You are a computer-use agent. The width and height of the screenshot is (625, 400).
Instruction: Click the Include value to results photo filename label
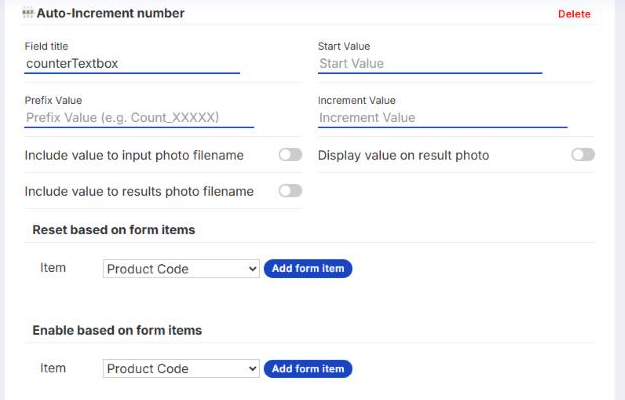(139, 192)
